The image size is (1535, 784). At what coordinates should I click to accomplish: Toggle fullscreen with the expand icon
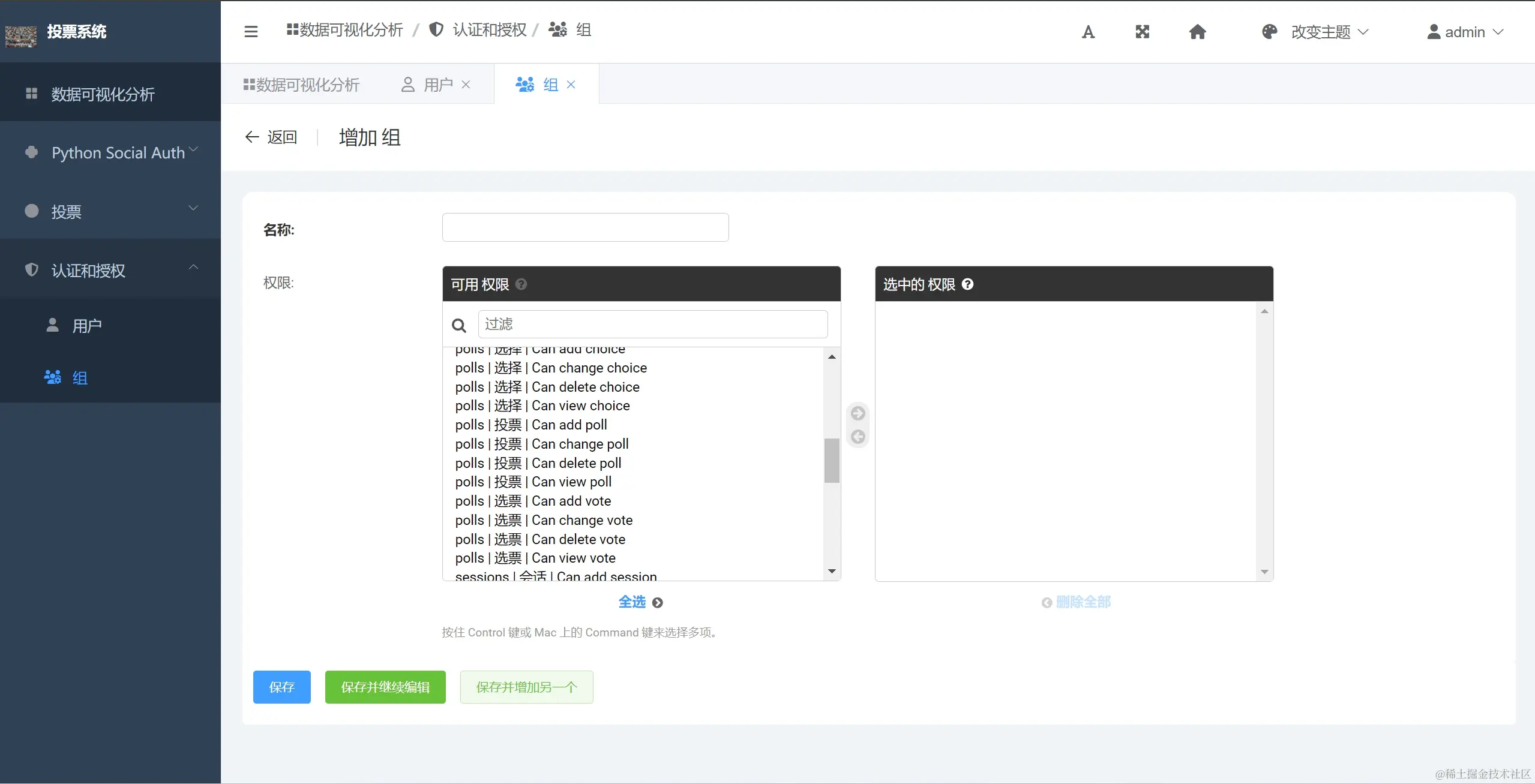tap(1142, 32)
